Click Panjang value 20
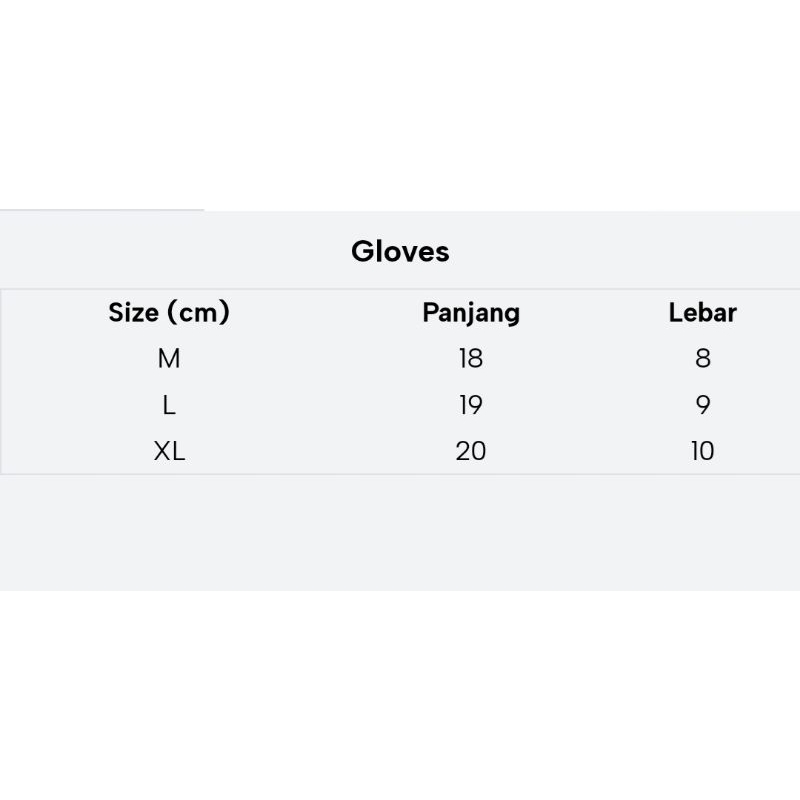 point(471,451)
